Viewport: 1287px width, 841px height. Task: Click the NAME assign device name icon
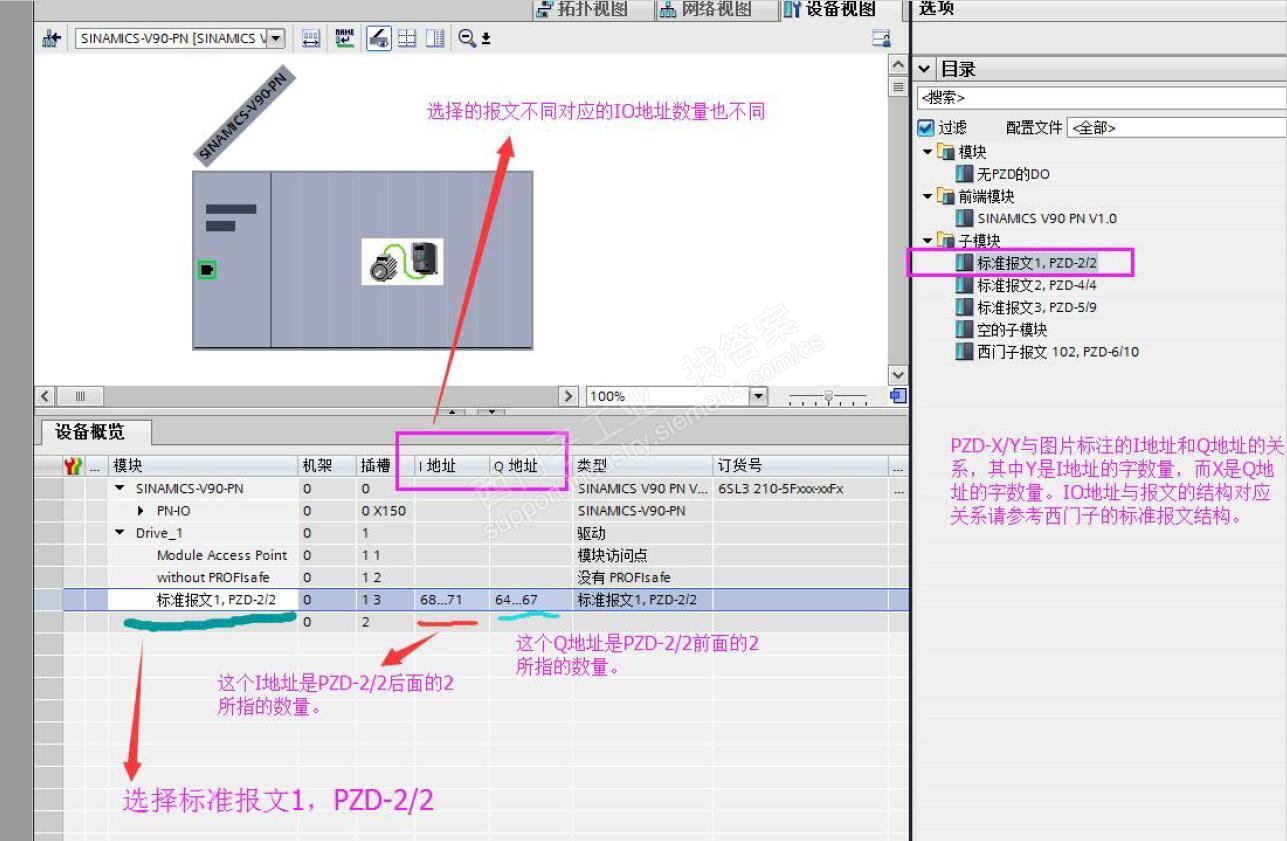pos(345,39)
